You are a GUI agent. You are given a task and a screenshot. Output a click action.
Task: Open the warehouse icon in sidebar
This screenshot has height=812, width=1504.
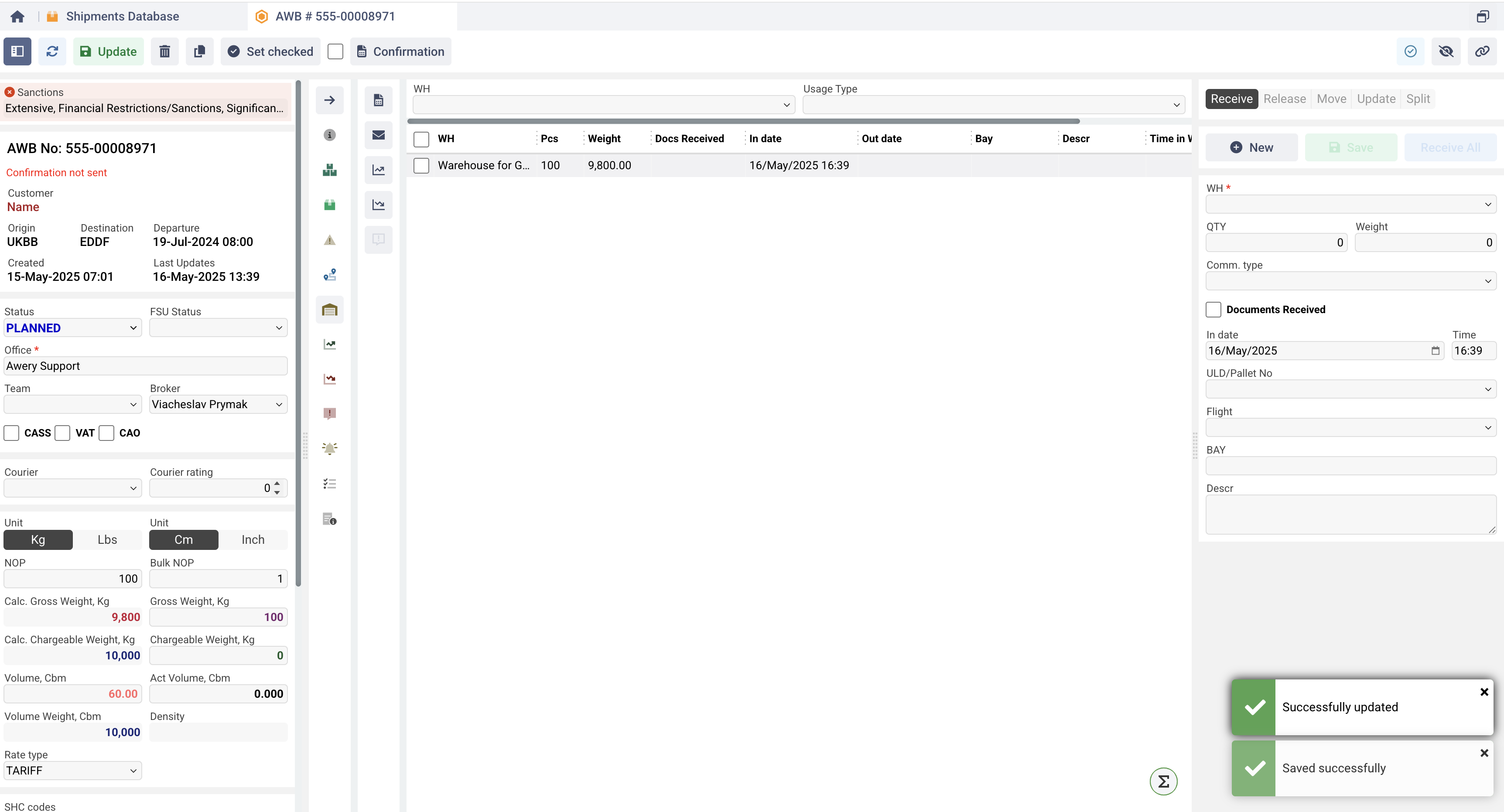(x=329, y=309)
